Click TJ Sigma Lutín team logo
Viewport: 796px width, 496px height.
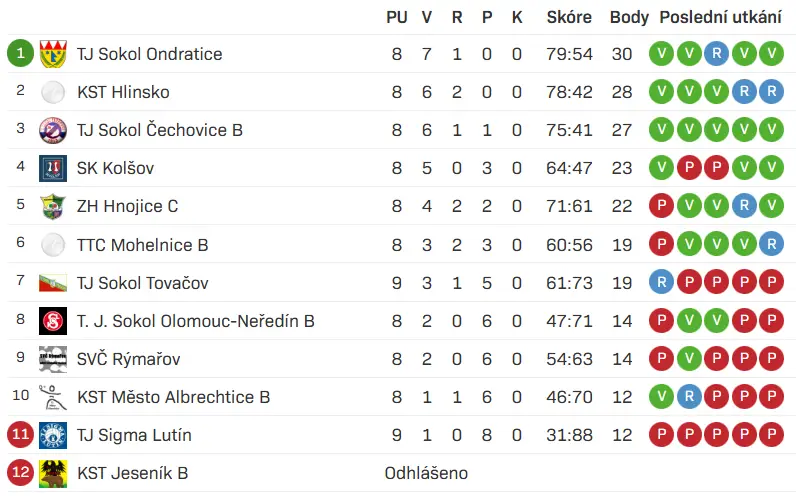(x=53, y=435)
